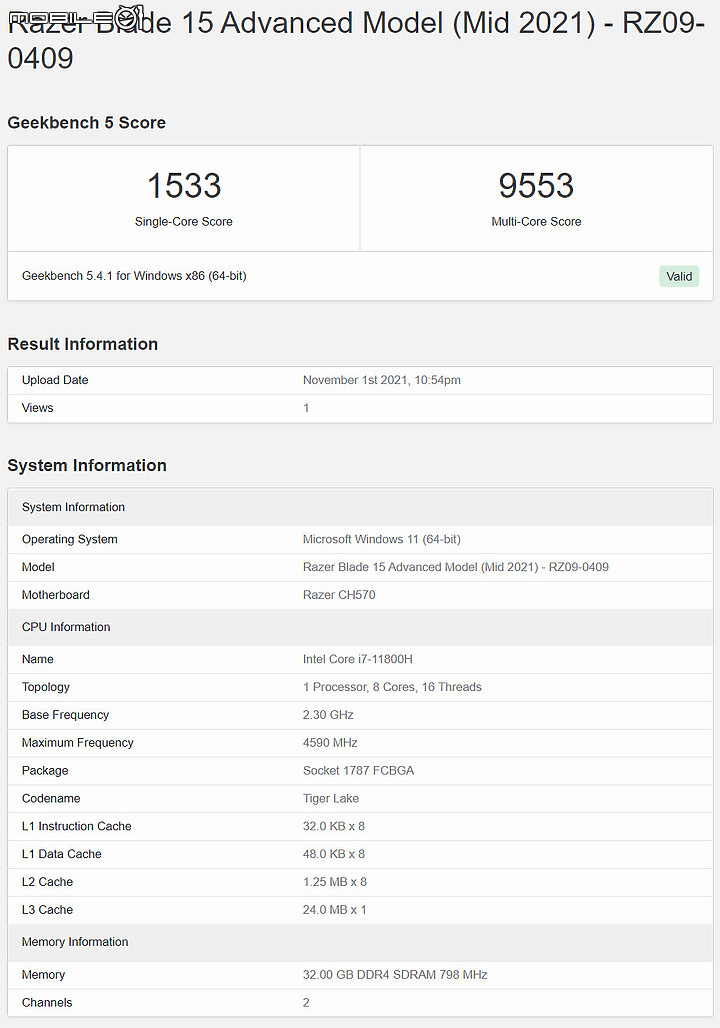720x1028 pixels.
Task: Click the Motherboard row label
Action: 56,595
